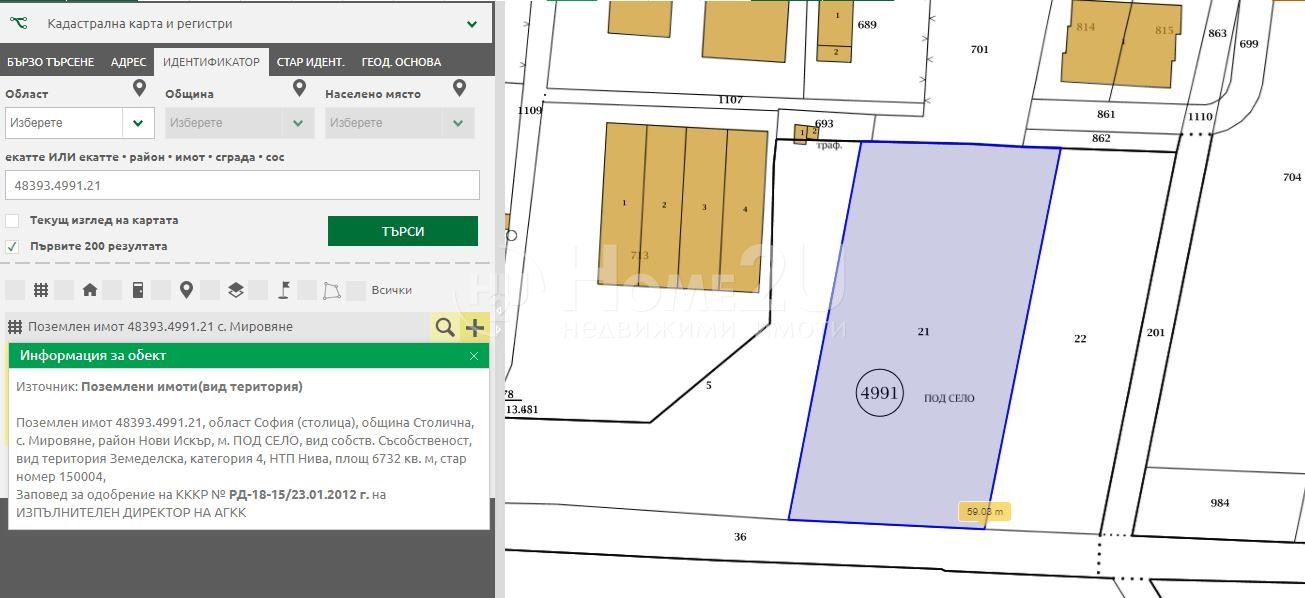Close the 'Информация за обект' panel
The height and width of the screenshot is (598, 1305).
[474, 356]
